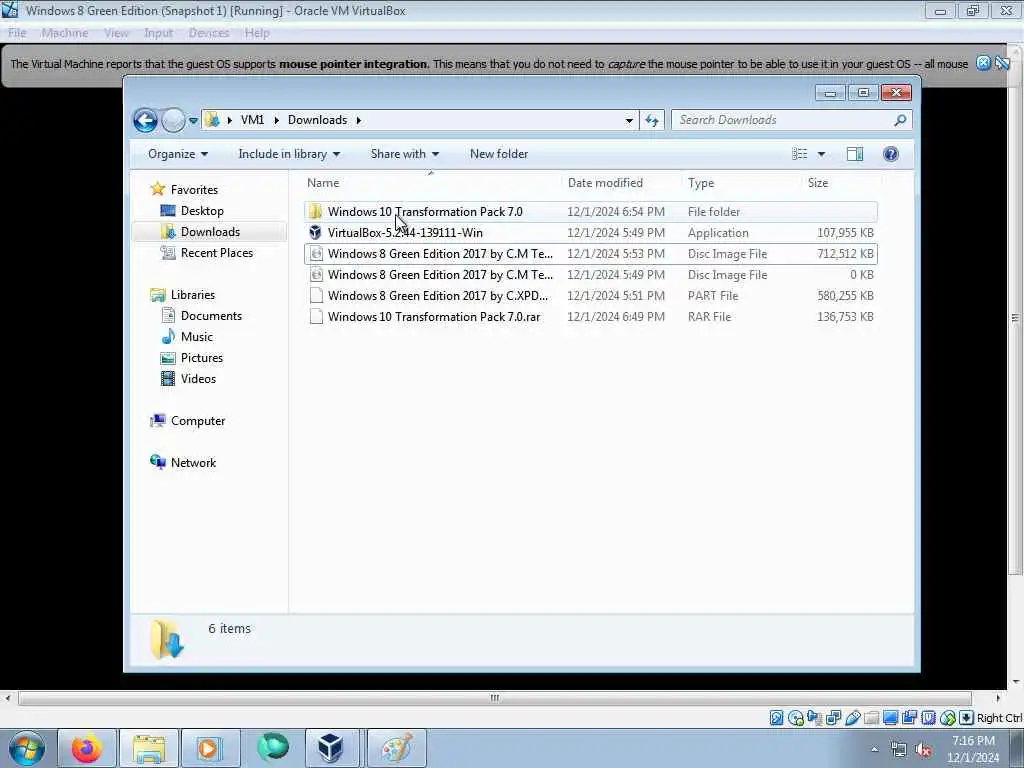Click the New folder button
This screenshot has width=1024, height=768.
point(499,154)
